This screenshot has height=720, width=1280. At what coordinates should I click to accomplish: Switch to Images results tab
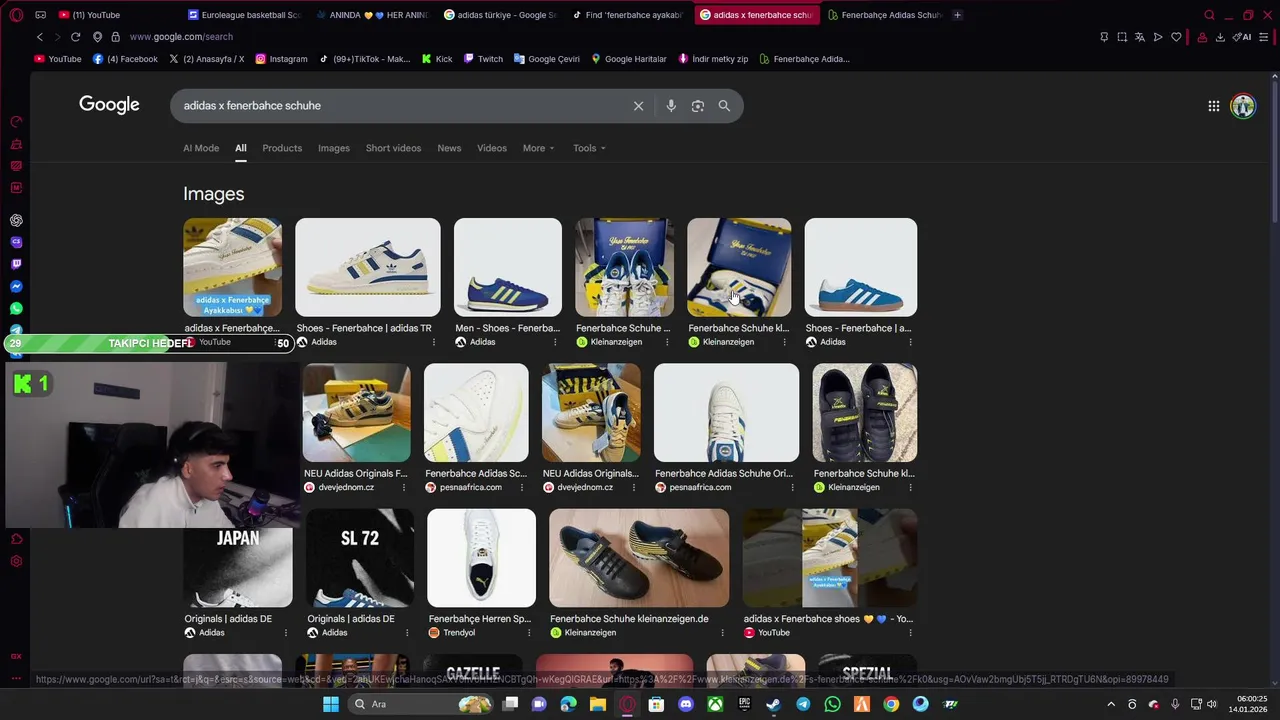tap(334, 148)
